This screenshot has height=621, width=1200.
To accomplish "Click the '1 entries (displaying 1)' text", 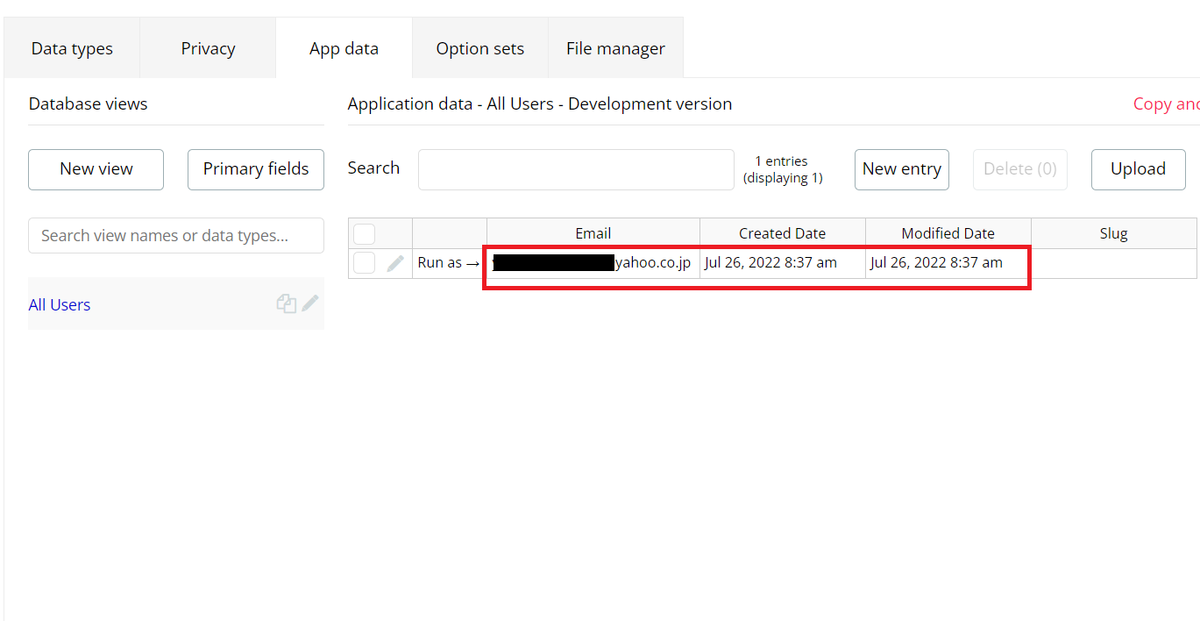I will tap(782, 169).
